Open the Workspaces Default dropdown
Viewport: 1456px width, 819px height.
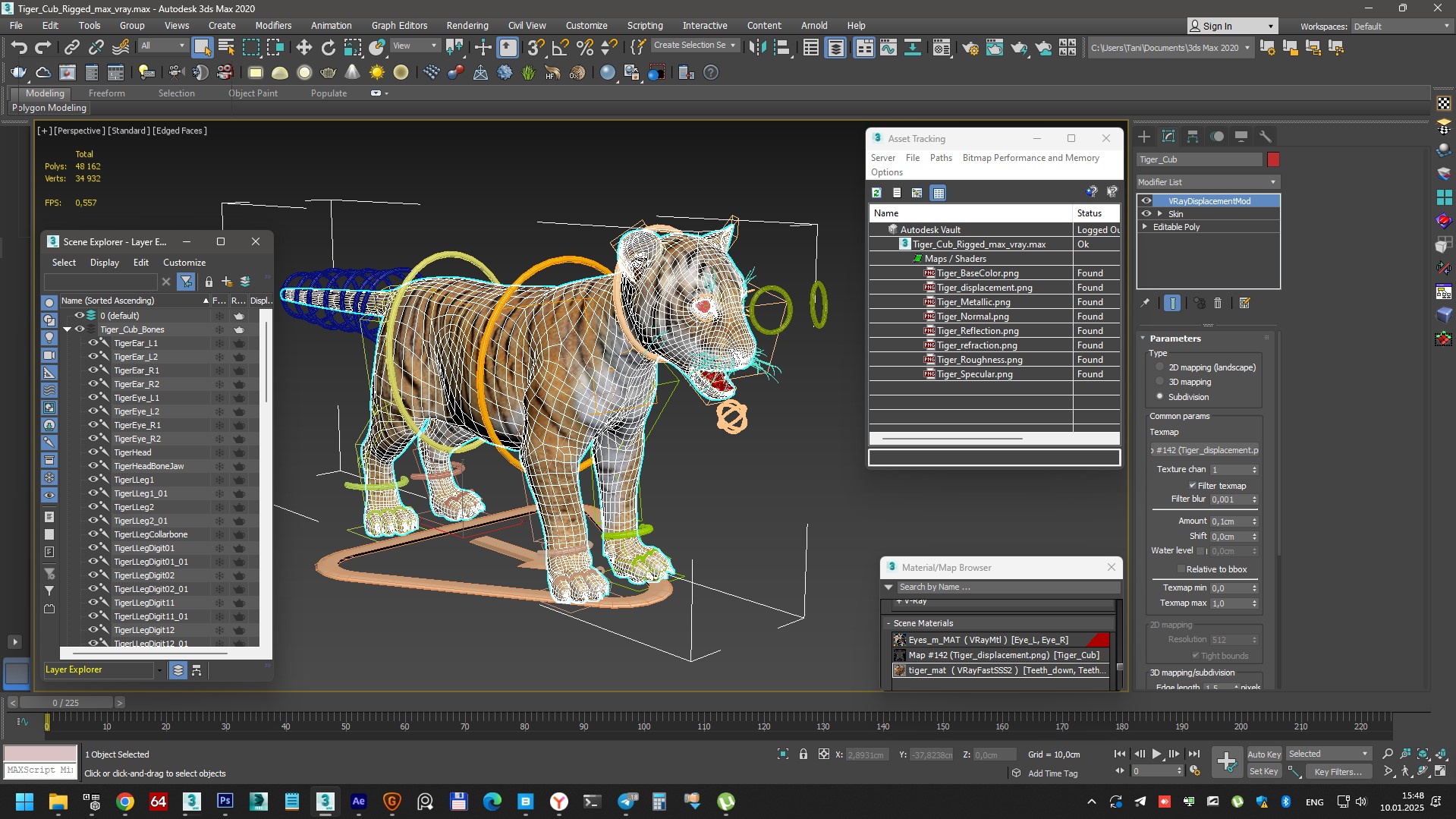point(1401,27)
